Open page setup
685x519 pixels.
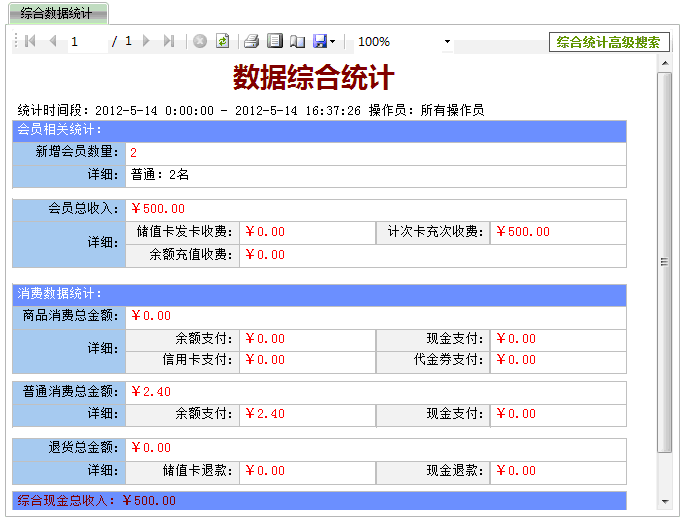pyautogui.click(x=296, y=42)
